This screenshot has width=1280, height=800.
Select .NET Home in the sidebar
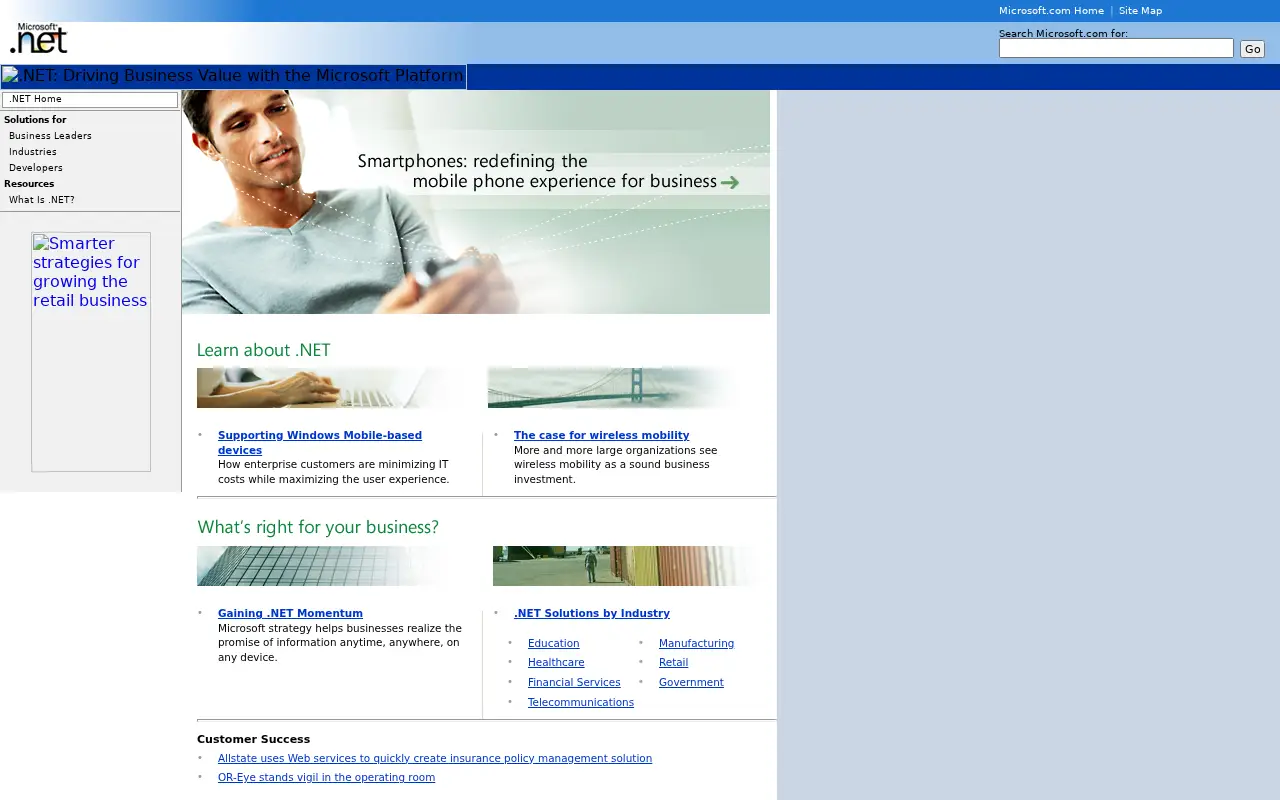(x=90, y=99)
